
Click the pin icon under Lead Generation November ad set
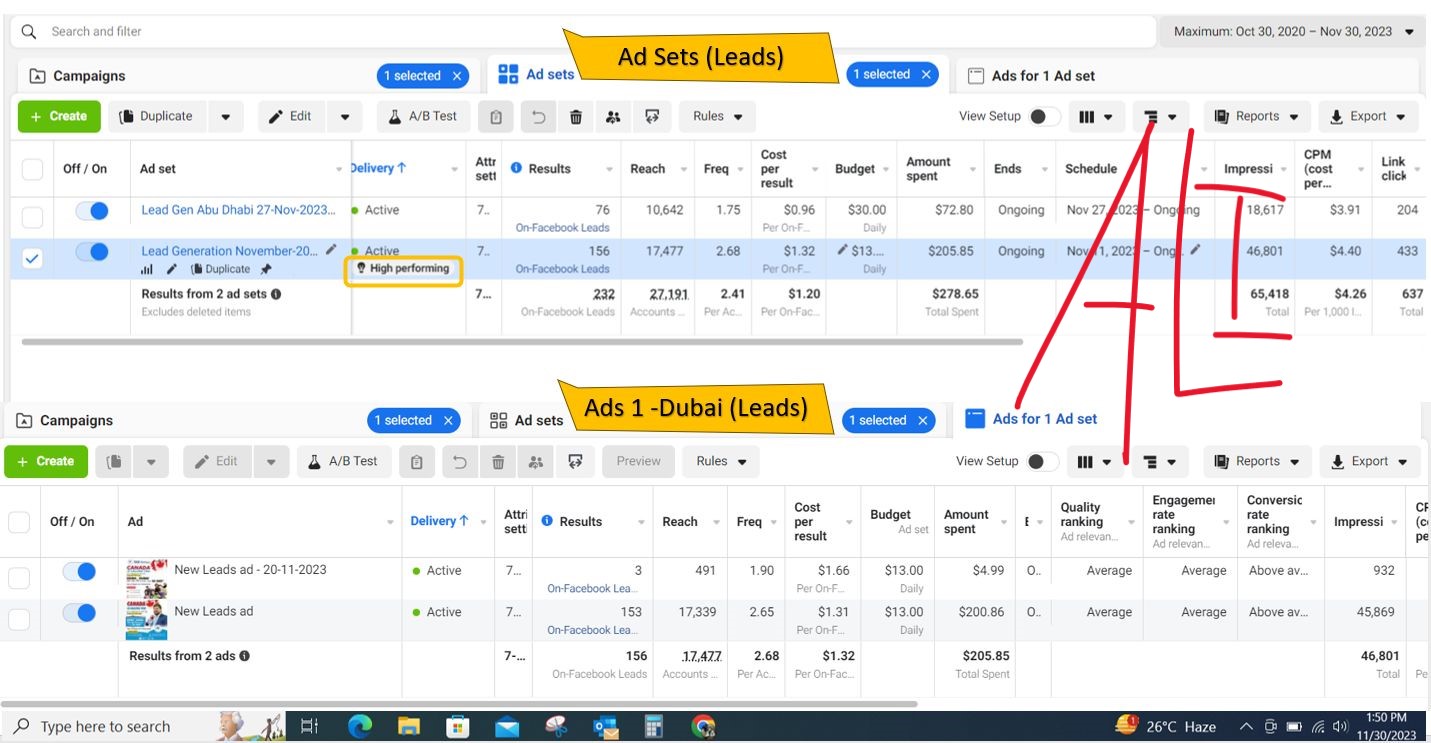(x=266, y=269)
